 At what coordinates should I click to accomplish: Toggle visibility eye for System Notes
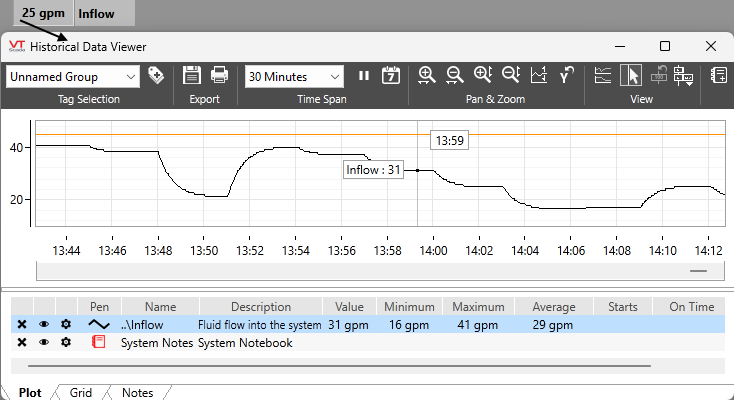tap(44, 342)
